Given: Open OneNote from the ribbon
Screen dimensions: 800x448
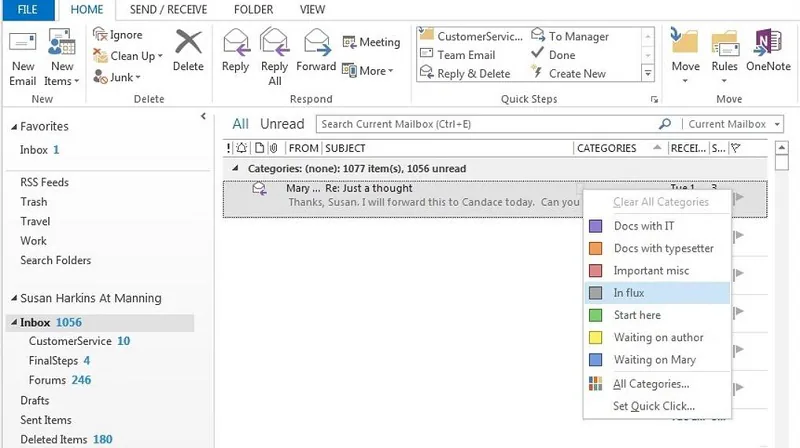Looking at the screenshot, I should pyautogui.click(x=768, y=45).
